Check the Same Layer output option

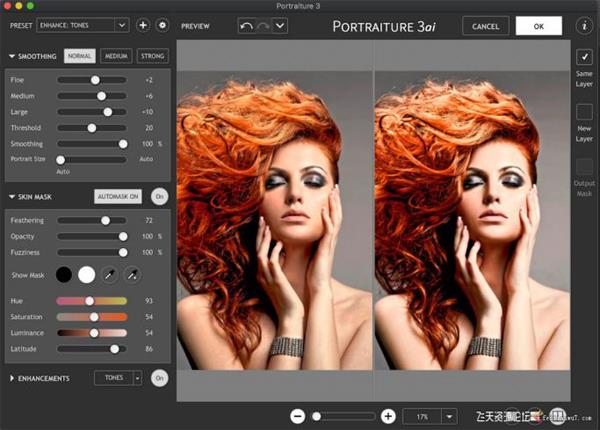(x=585, y=57)
